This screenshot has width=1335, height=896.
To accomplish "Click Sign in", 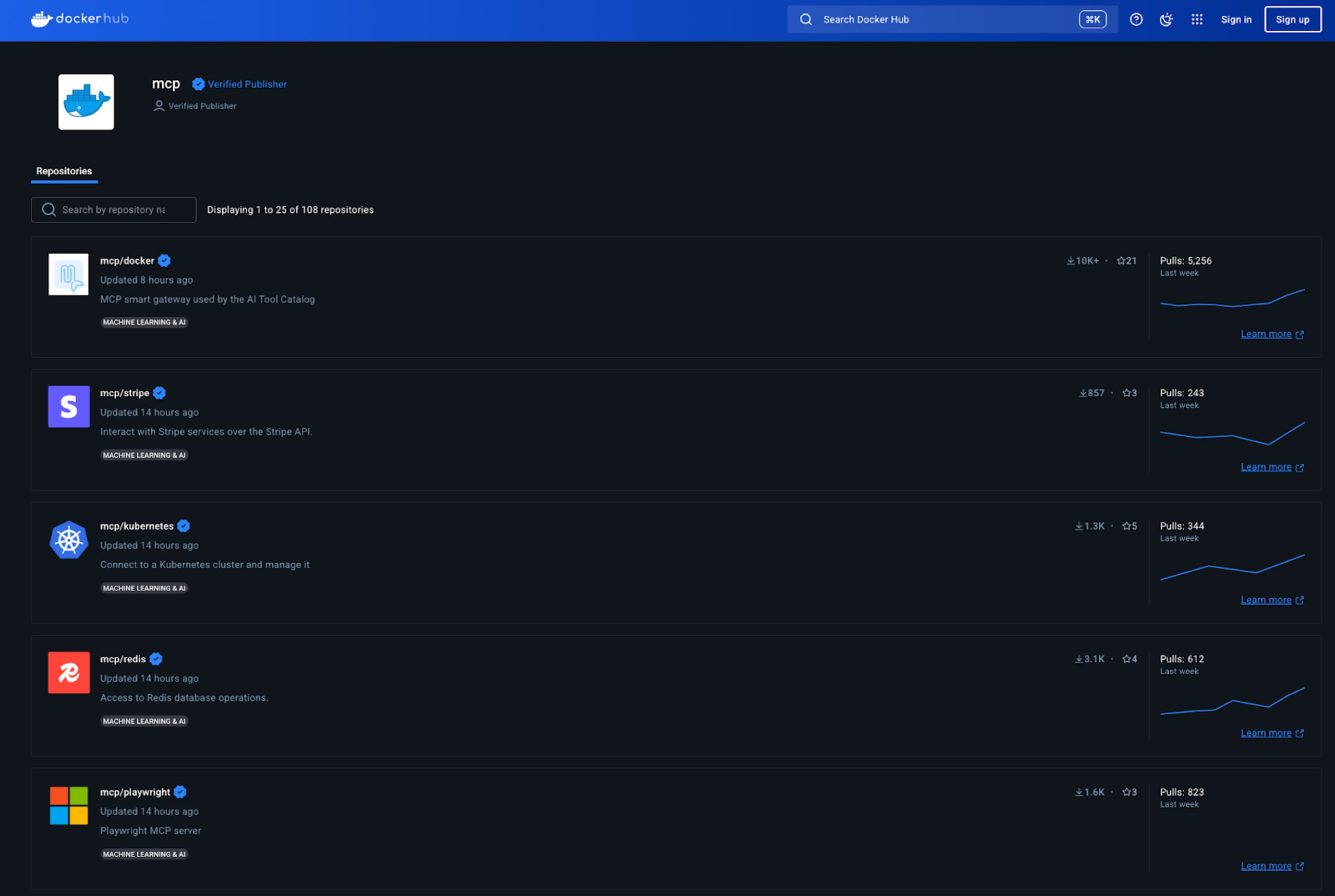I will [1236, 19].
